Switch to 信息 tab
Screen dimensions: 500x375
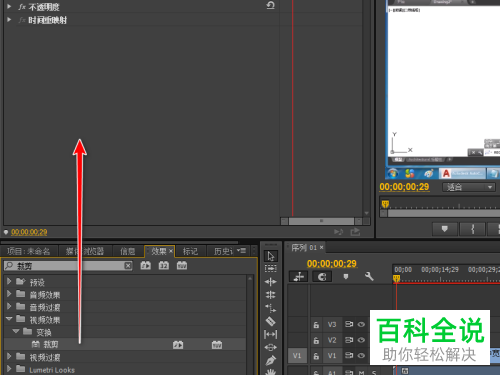coord(128,251)
